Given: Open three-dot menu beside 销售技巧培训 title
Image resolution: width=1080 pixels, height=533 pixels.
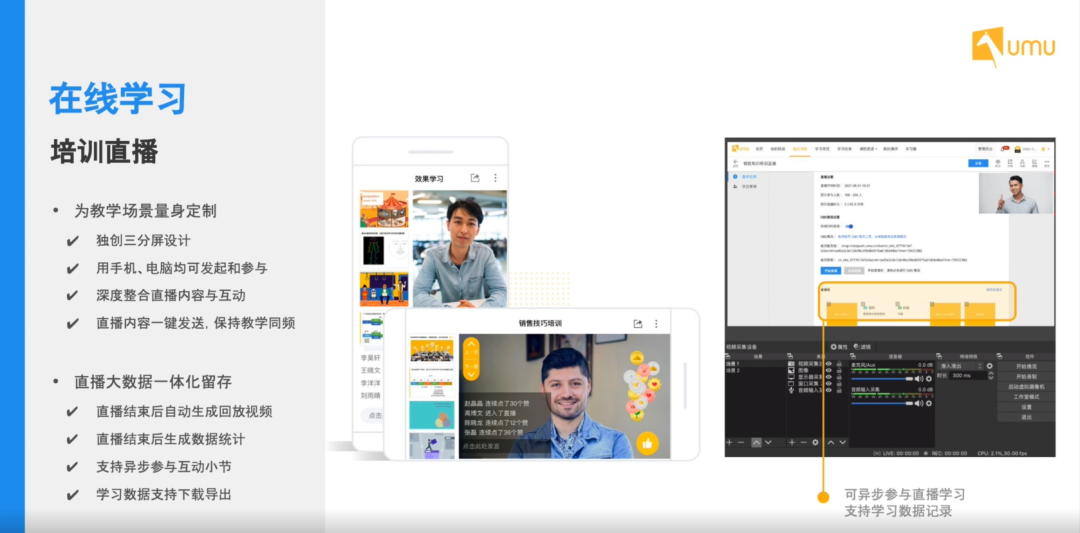Looking at the screenshot, I should point(657,324).
